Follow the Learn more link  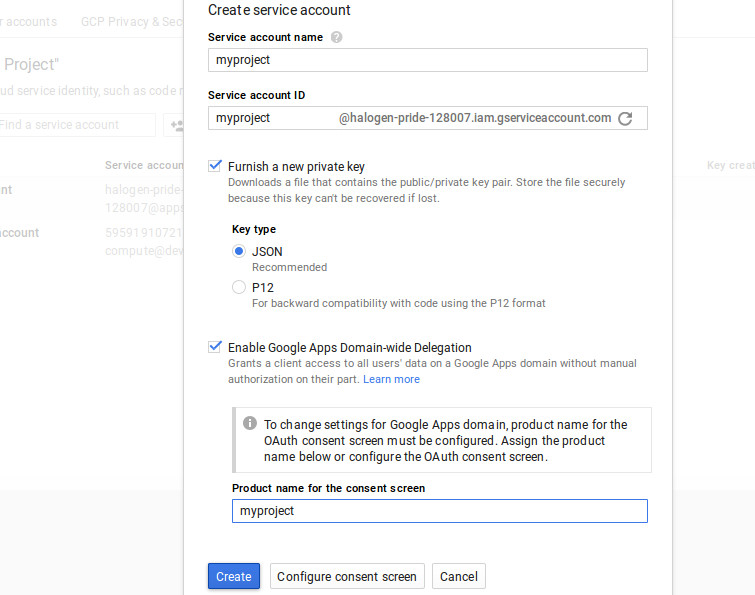point(391,379)
